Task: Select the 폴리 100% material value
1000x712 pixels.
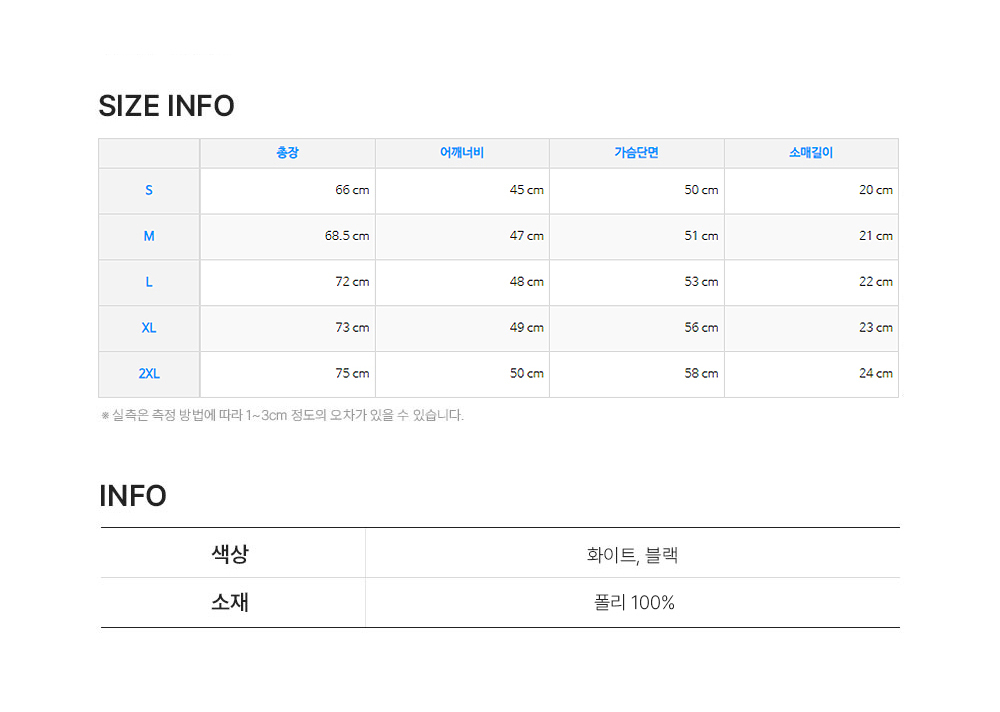Action: pos(633,603)
